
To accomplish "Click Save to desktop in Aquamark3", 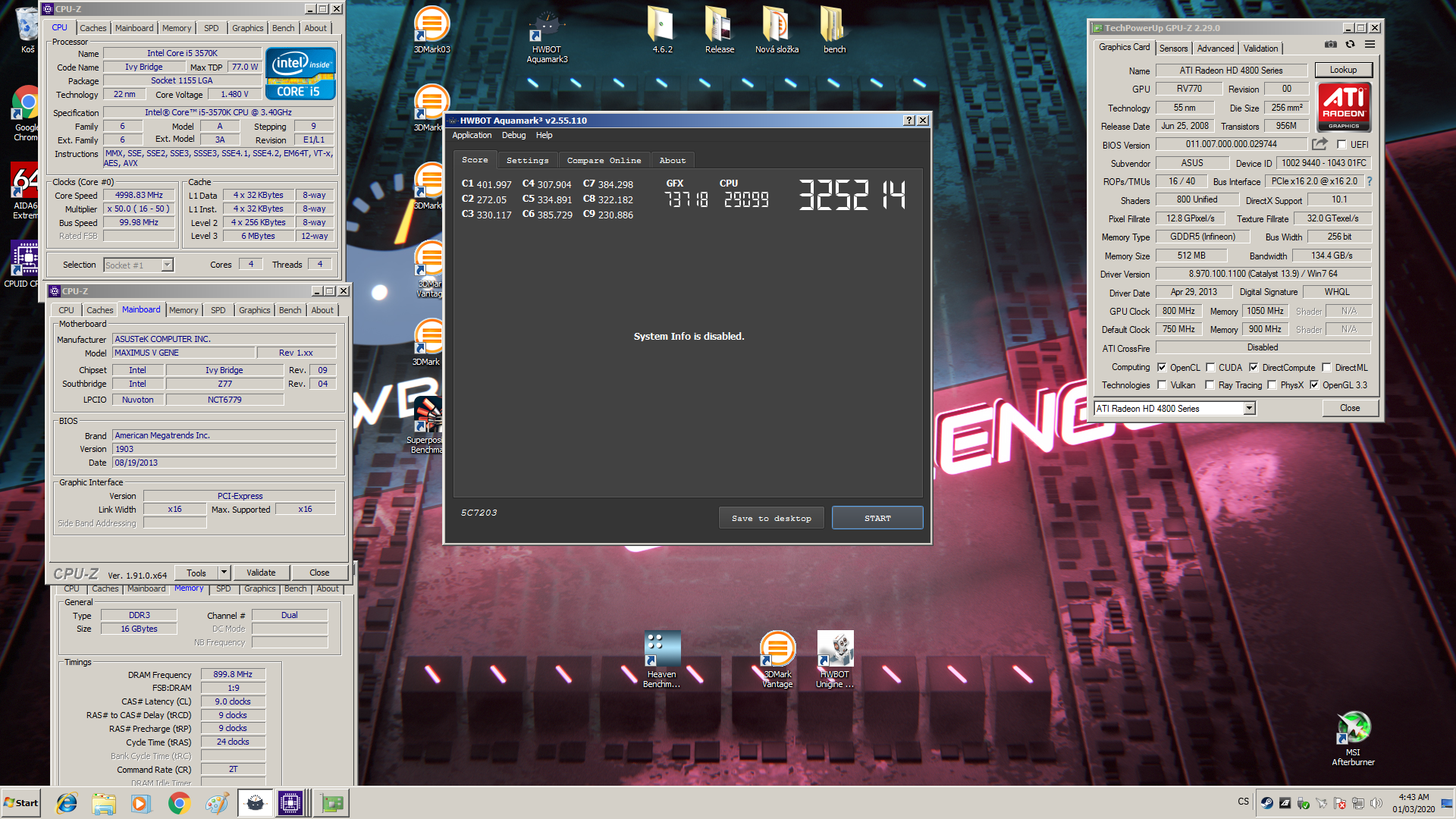I will [x=771, y=518].
